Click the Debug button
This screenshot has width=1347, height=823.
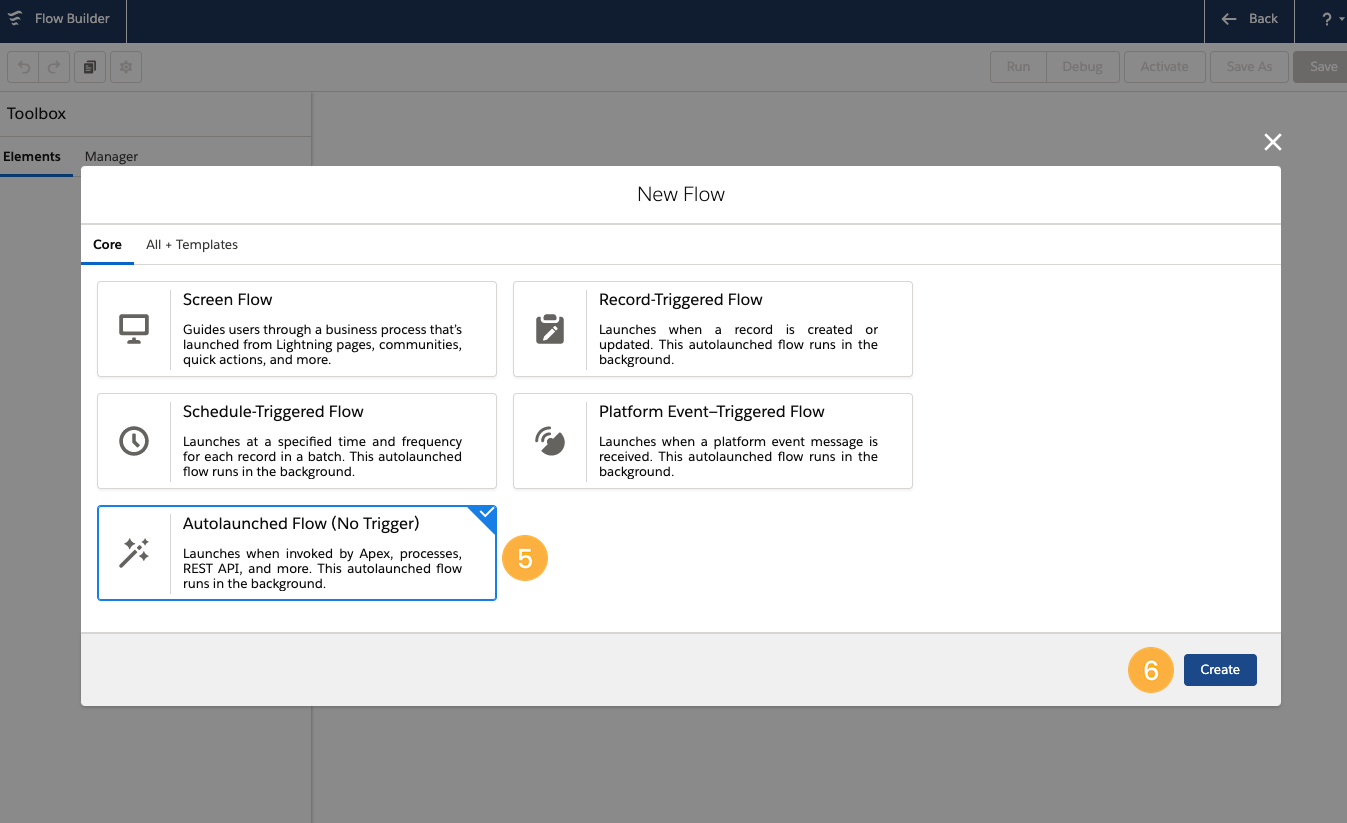[1082, 66]
